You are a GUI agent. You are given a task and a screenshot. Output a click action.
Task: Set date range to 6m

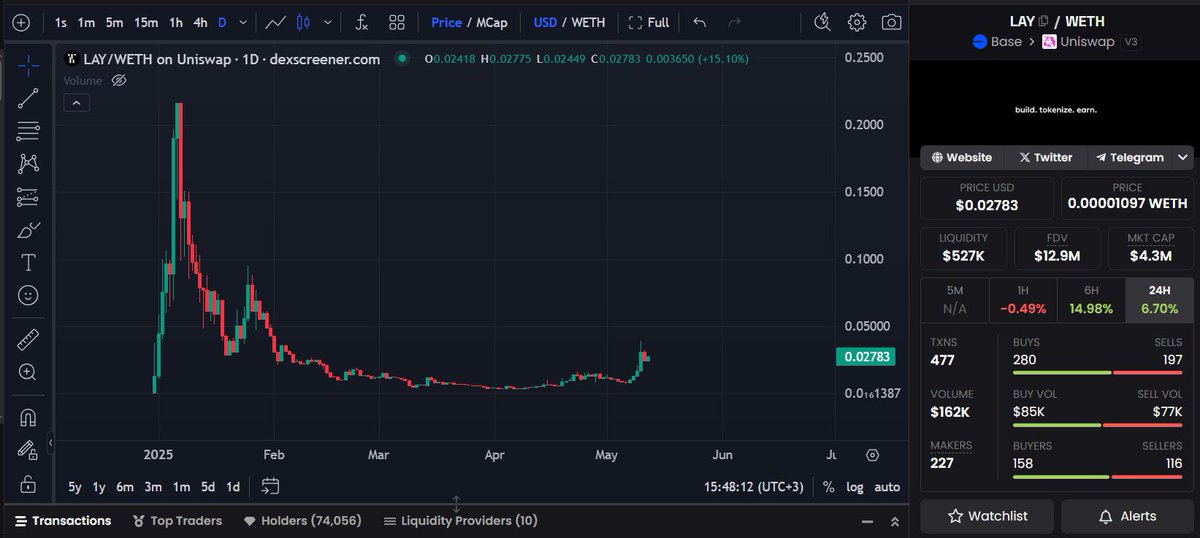click(x=125, y=487)
